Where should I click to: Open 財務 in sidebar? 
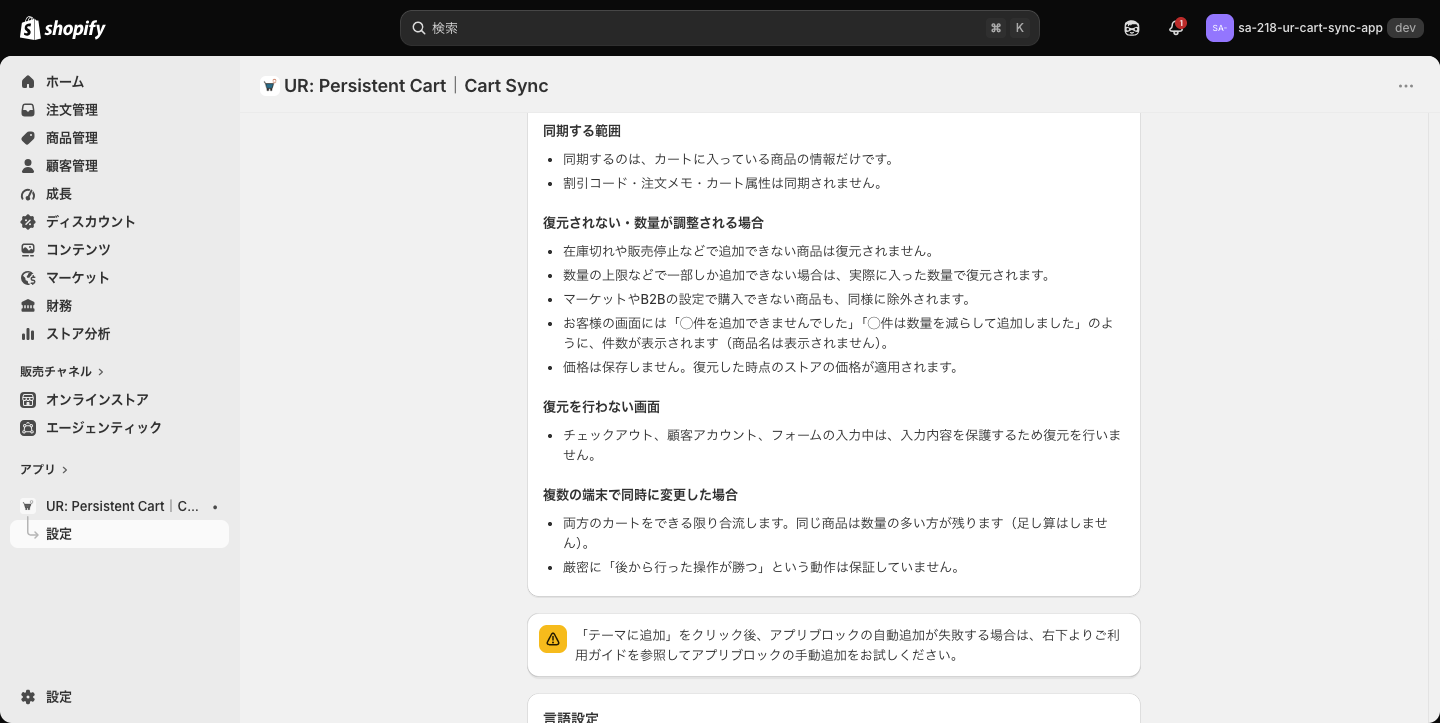click(x=59, y=306)
